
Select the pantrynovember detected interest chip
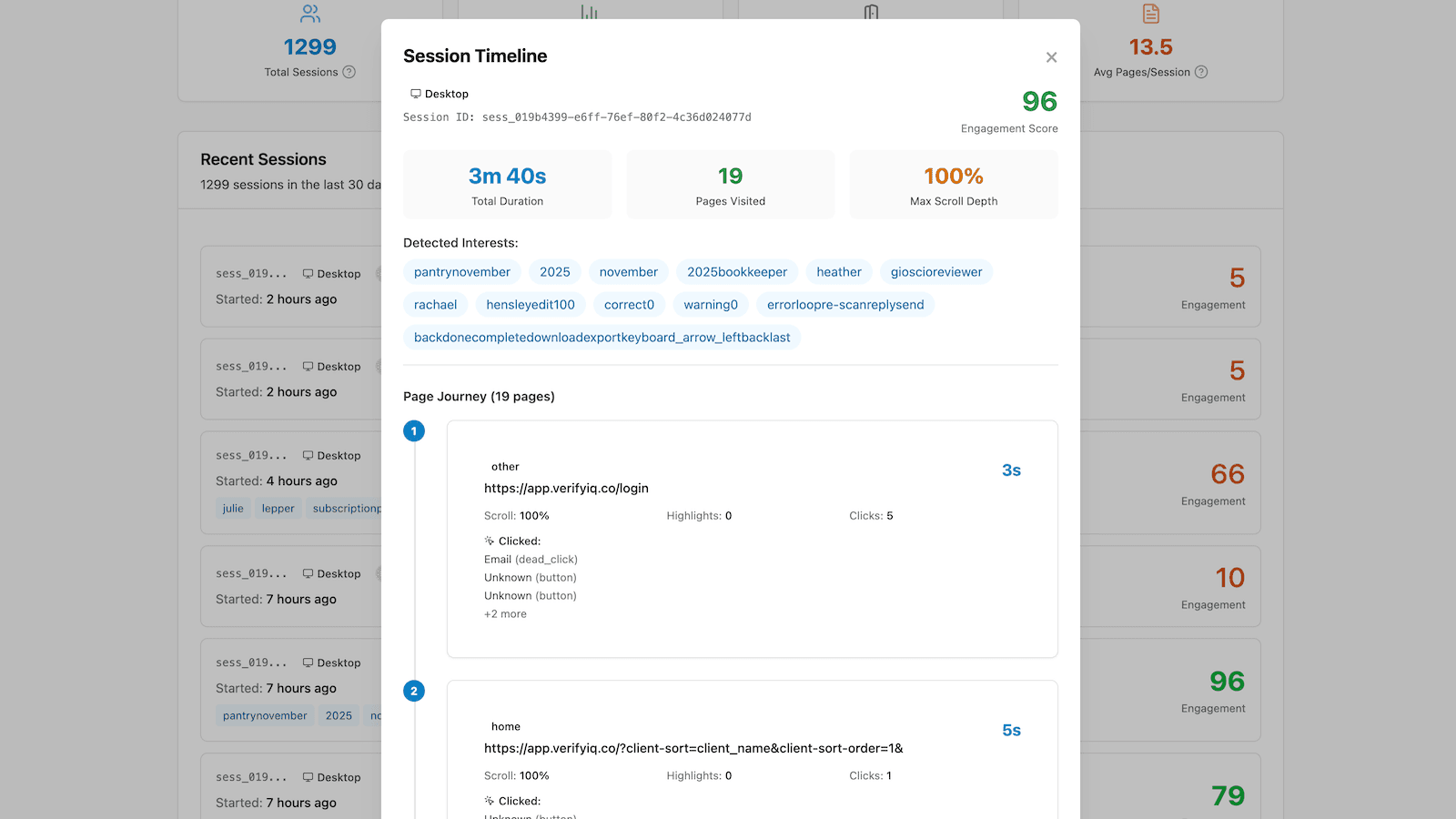point(461,271)
